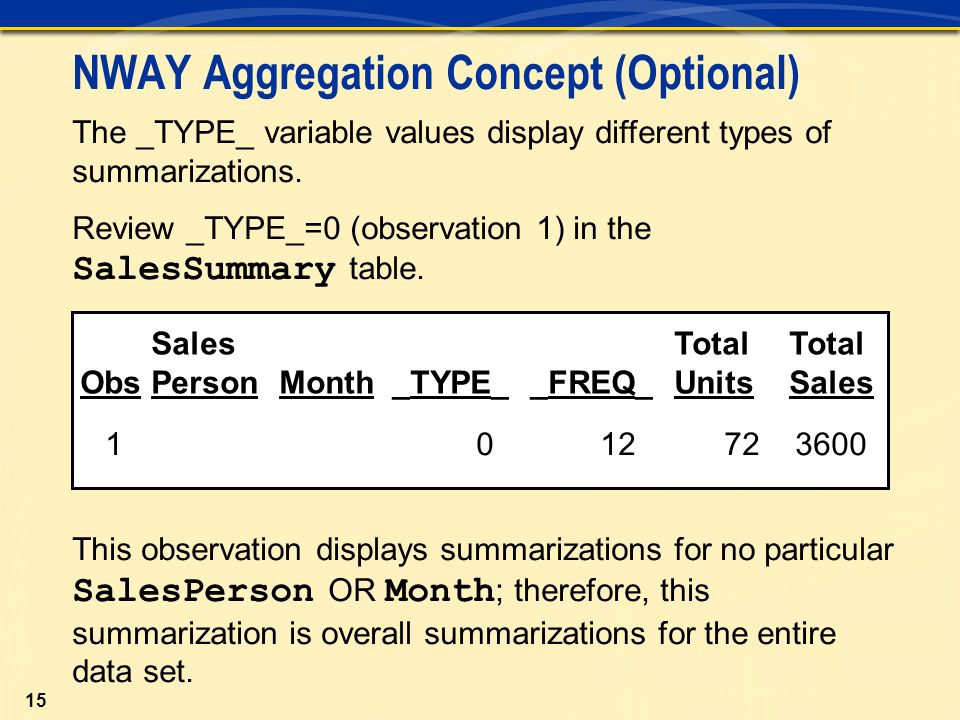The width and height of the screenshot is (960, 720).
Task: Select the Obs column header
Action: coord(110,383)
